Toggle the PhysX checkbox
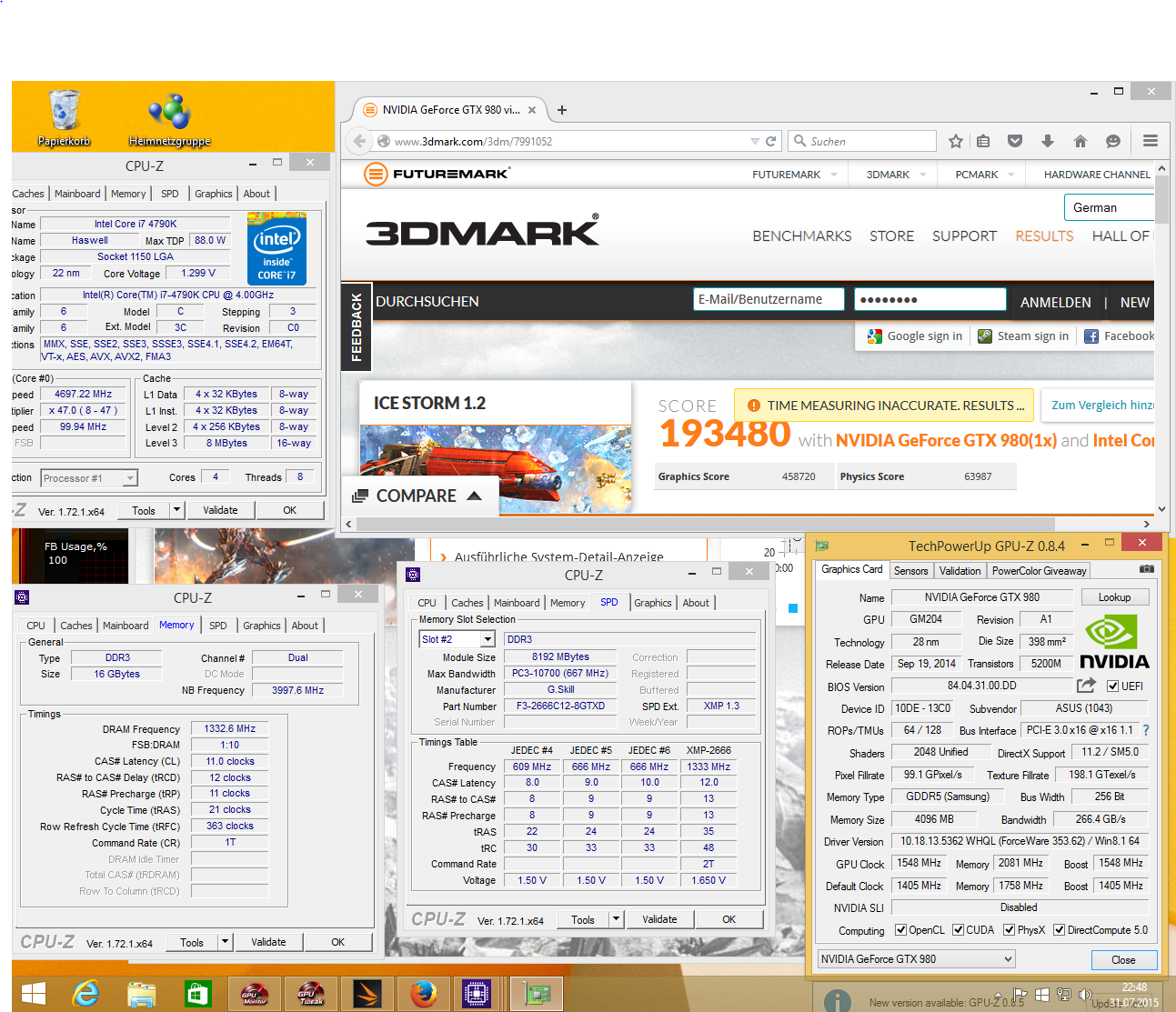The image size is (1176, 1012). 1009,929
